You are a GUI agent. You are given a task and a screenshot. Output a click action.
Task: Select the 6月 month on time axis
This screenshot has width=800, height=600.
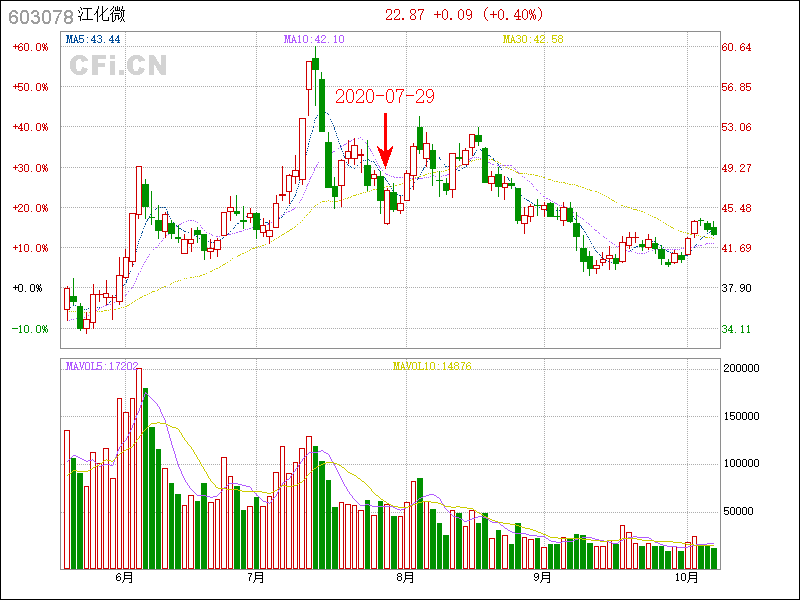pos(124,578)
